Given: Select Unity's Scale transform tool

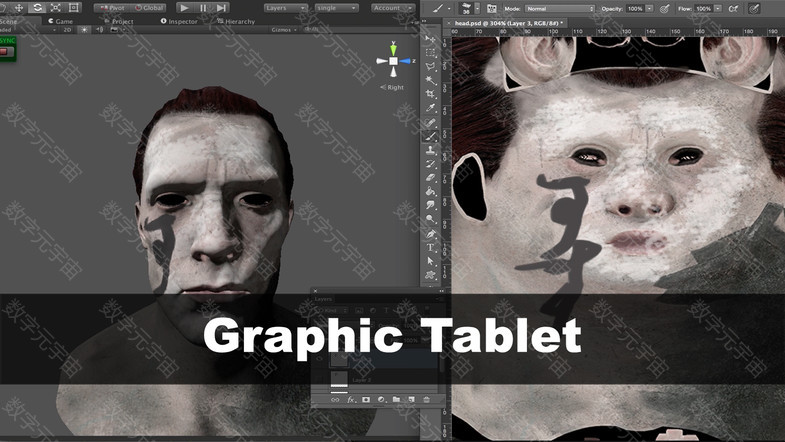Looking at the screenshot, I should point(56,8).
